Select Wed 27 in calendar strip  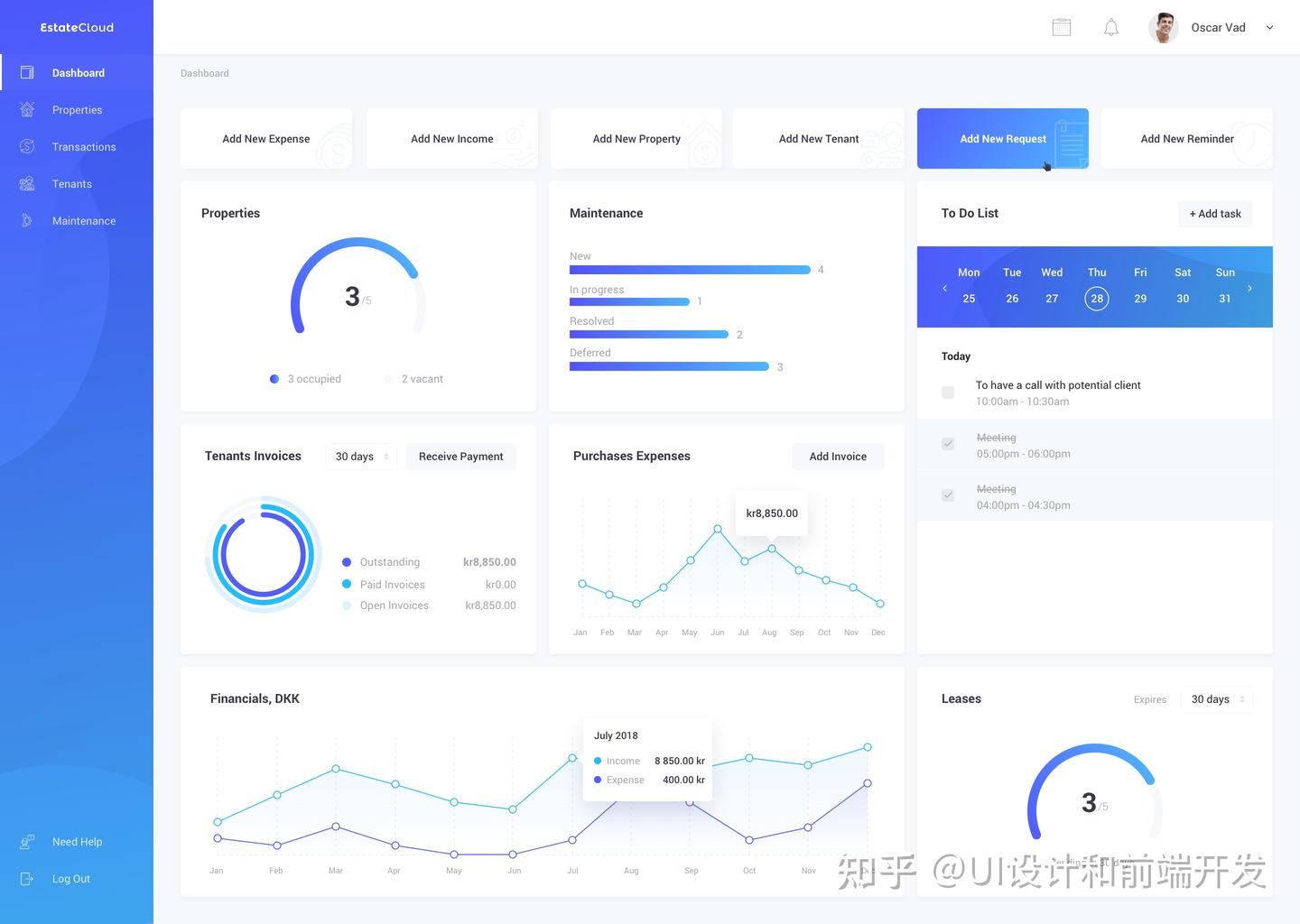point(1052,285)
